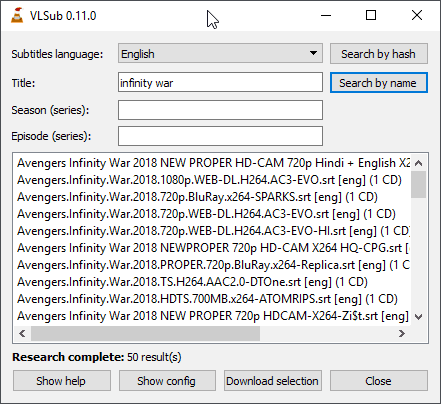Select the 720p HDCAM-X264-Zi$t.srt result
This screenshot has width=441, height=404.
pos(213,316)
